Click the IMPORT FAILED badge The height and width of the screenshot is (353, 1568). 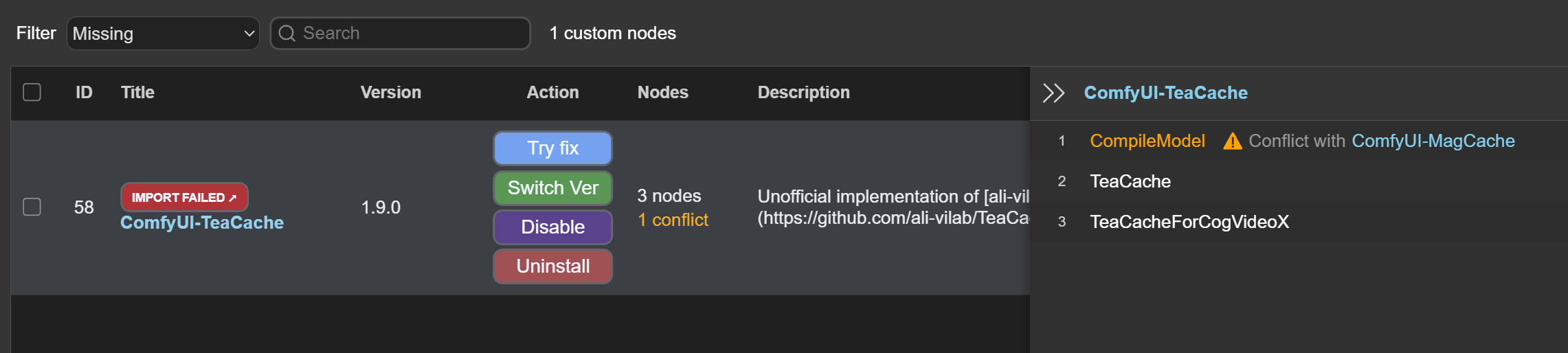pyautogui.click(x=183, y=197)
